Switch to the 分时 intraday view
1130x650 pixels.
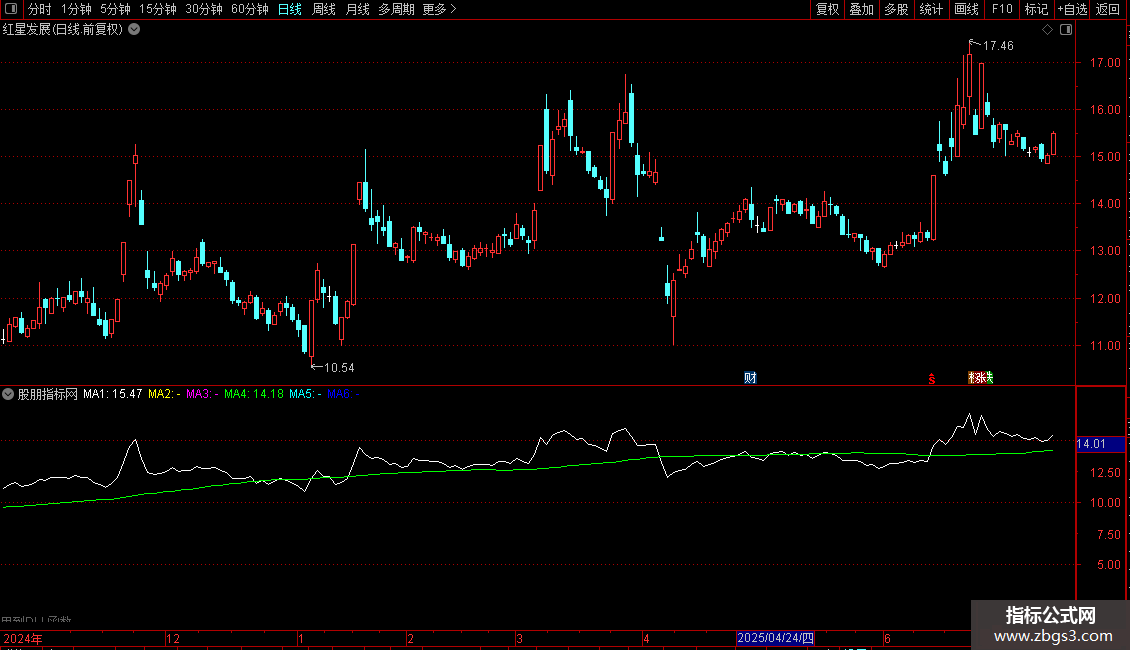pos(40,9)
